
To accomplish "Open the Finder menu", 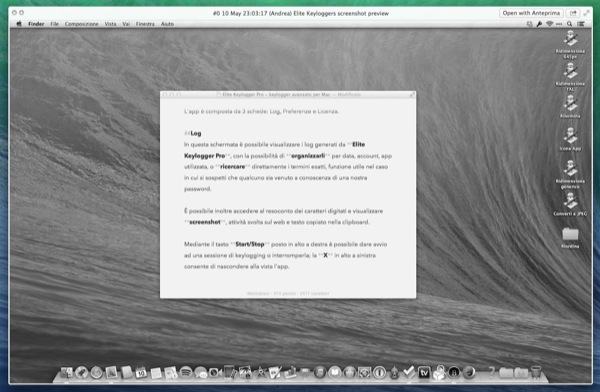I will coord(36,24).
